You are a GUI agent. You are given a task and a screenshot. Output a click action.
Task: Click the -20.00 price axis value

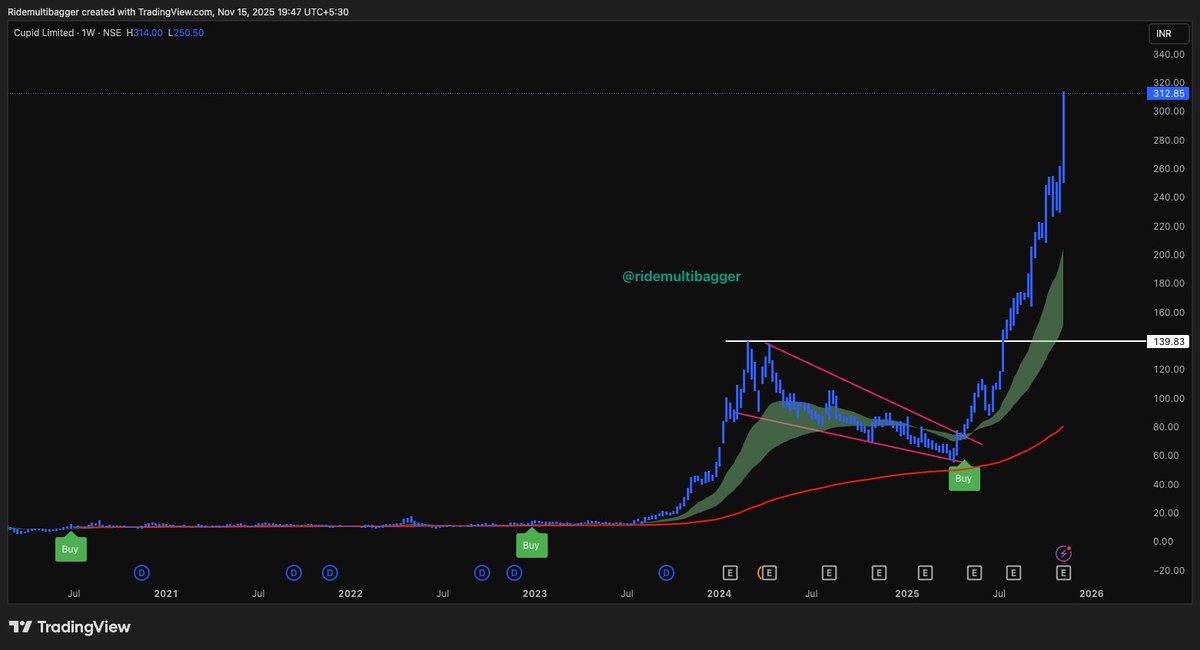1168,570
